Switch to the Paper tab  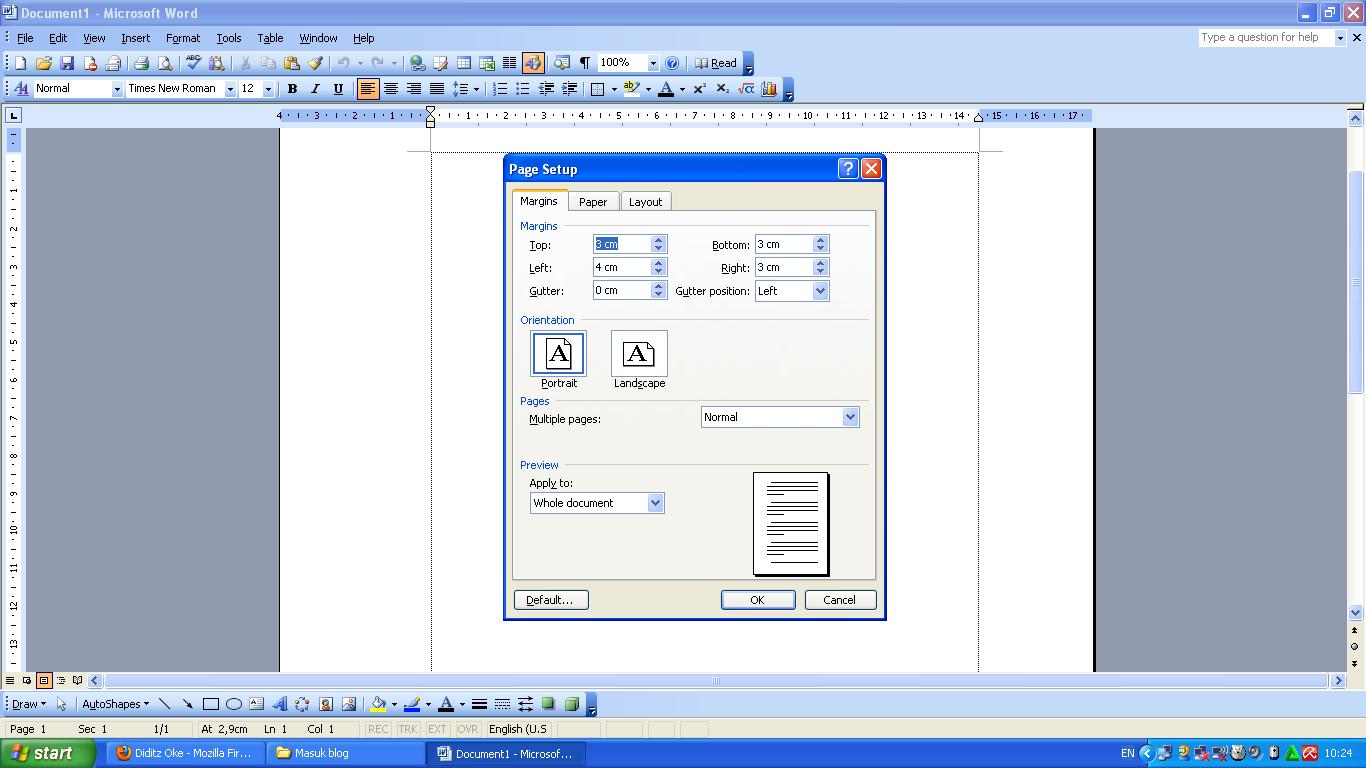[x=593, y=202]
